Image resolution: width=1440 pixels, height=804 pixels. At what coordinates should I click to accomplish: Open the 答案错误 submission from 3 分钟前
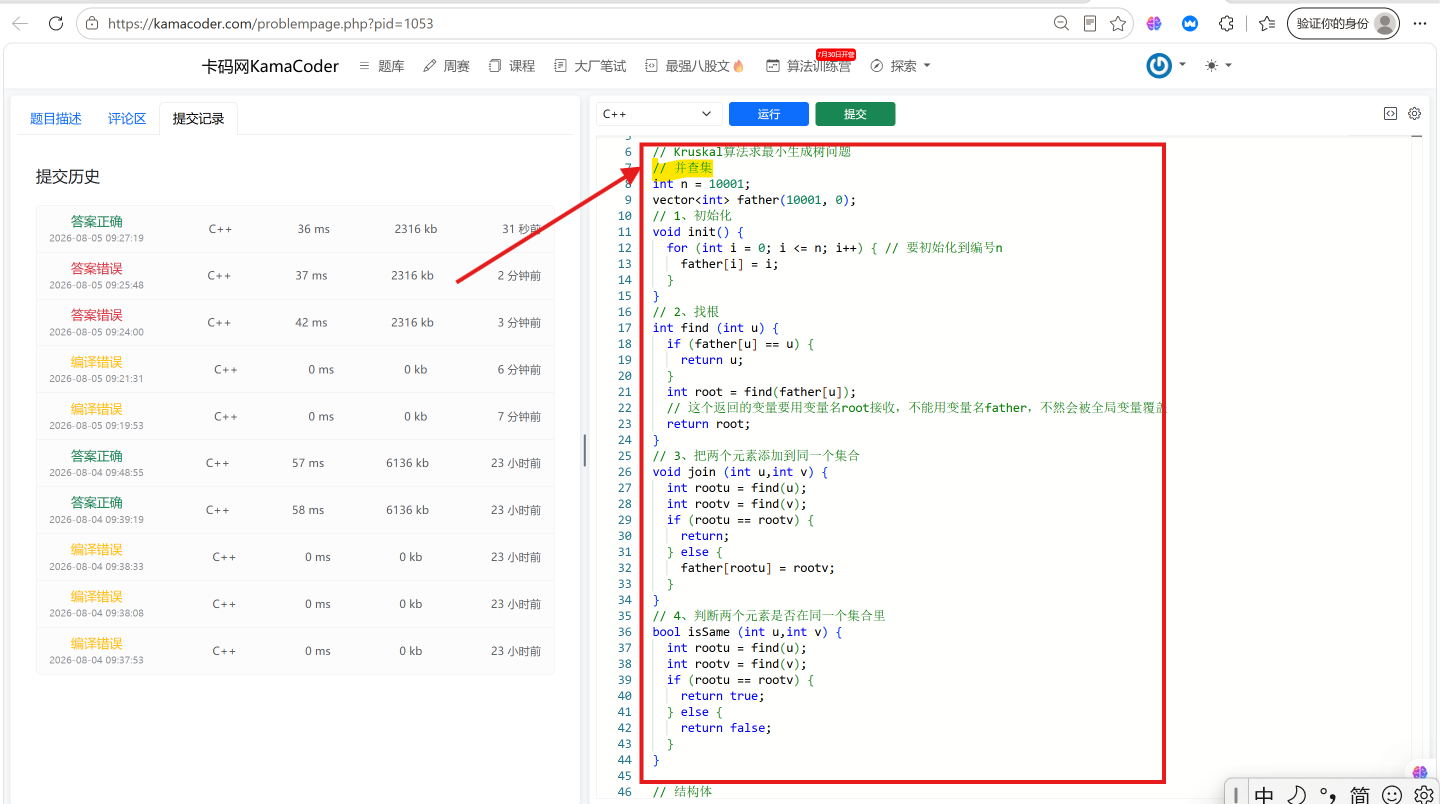click(295, 323)
